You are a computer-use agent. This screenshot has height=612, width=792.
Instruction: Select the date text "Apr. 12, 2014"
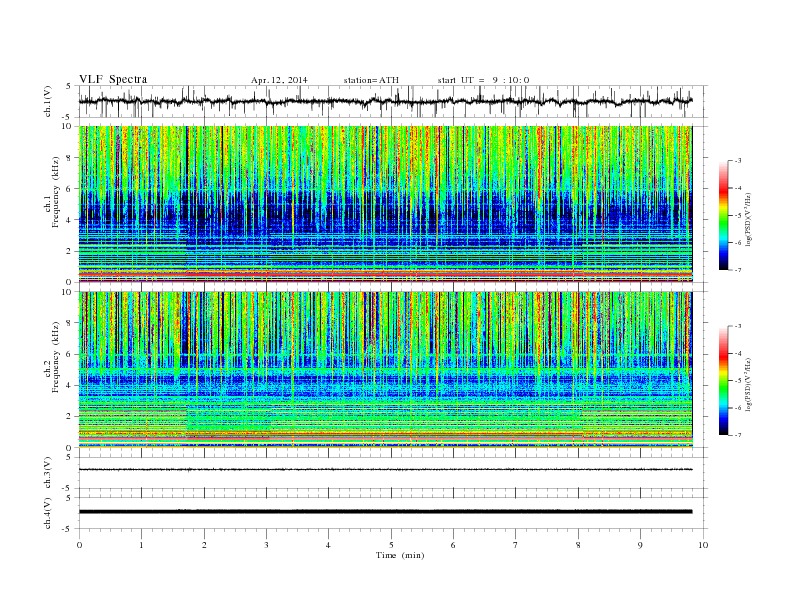click(x=279, y=80)
